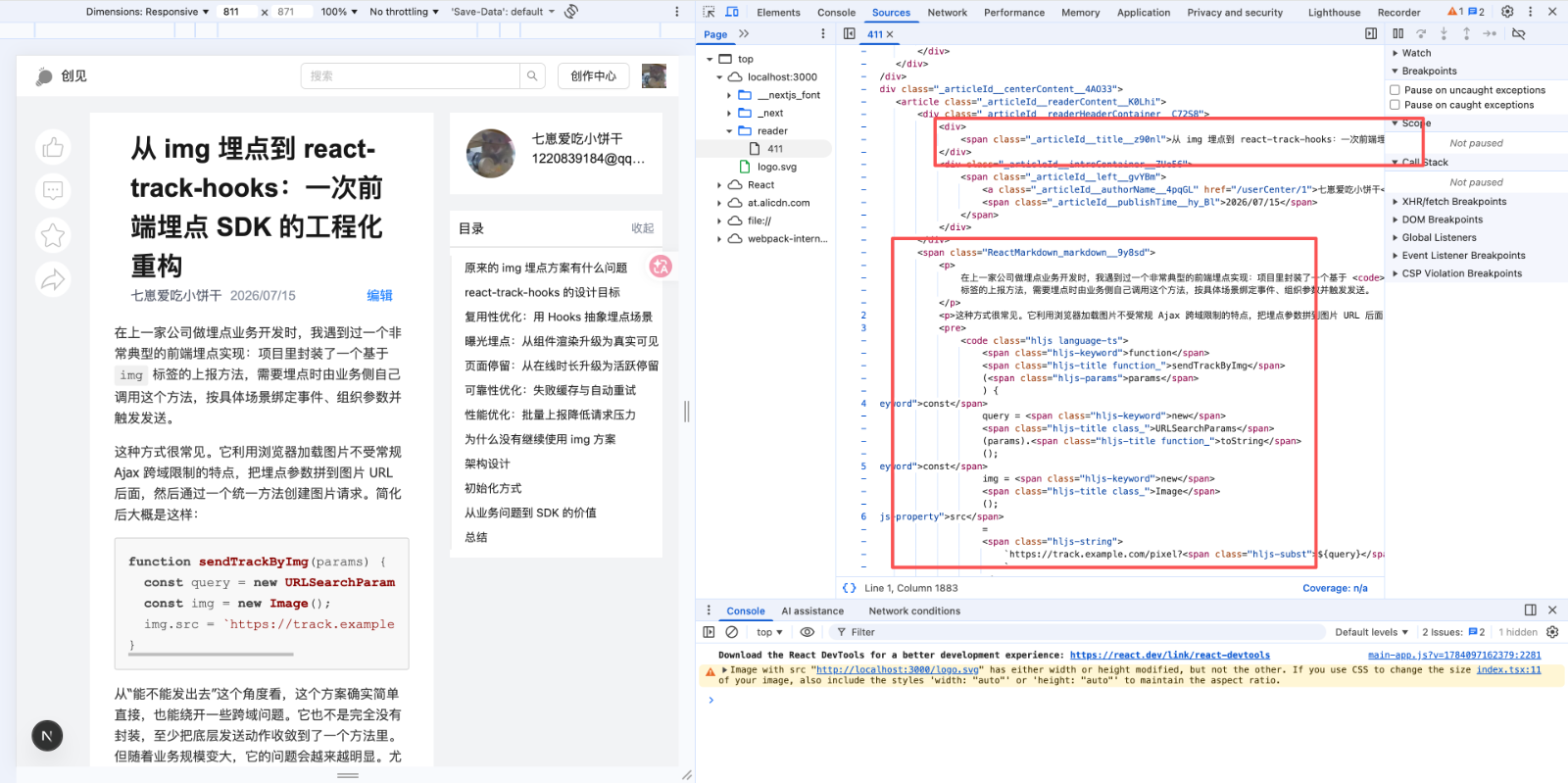Click the warnings count indicator in the DevTools tab bar
Image resolution: width=1568 pixels, height=783 pixels.
tap(1454, 12)
